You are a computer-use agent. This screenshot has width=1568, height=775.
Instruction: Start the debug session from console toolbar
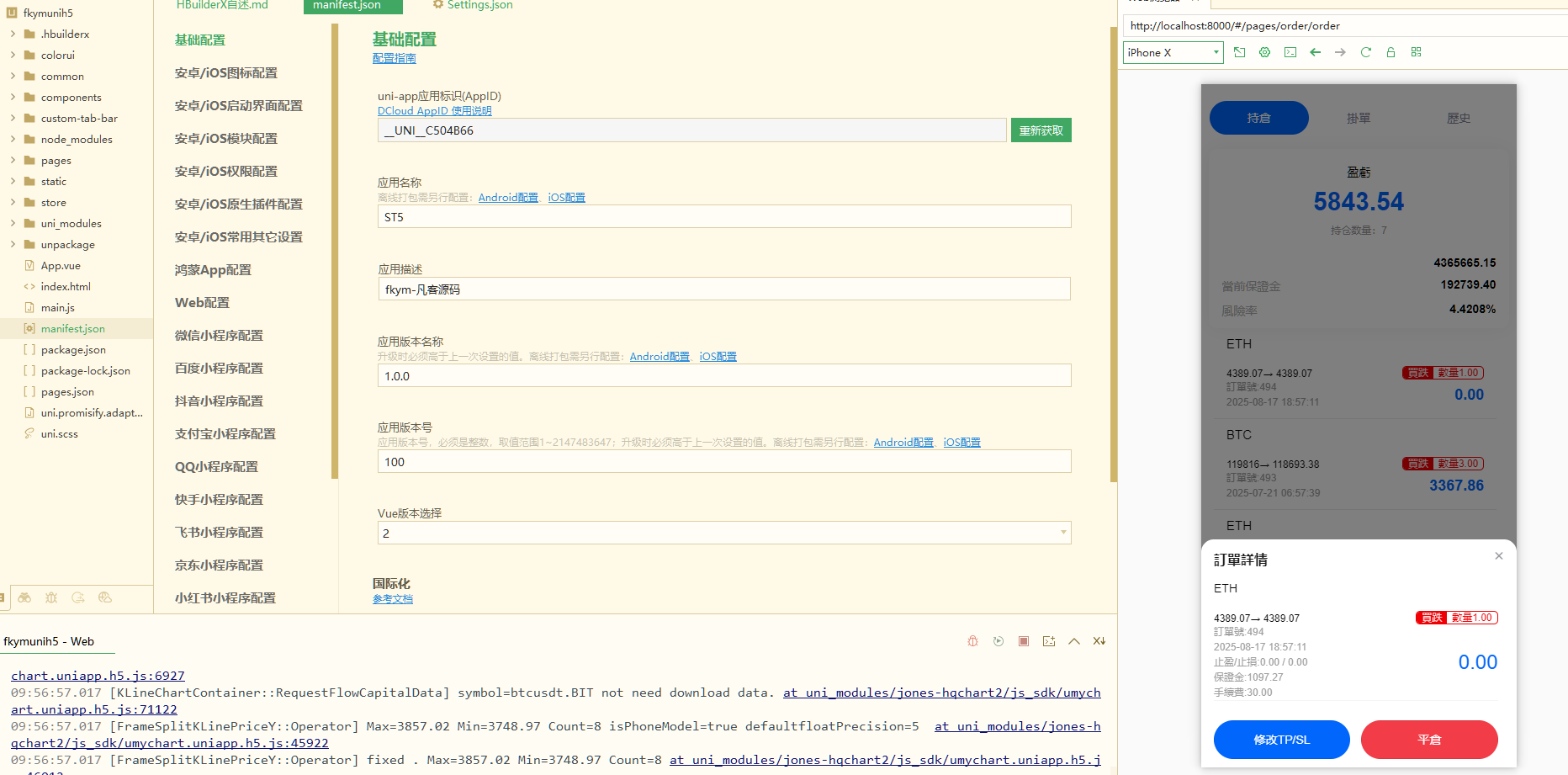(x=972, y=640)
